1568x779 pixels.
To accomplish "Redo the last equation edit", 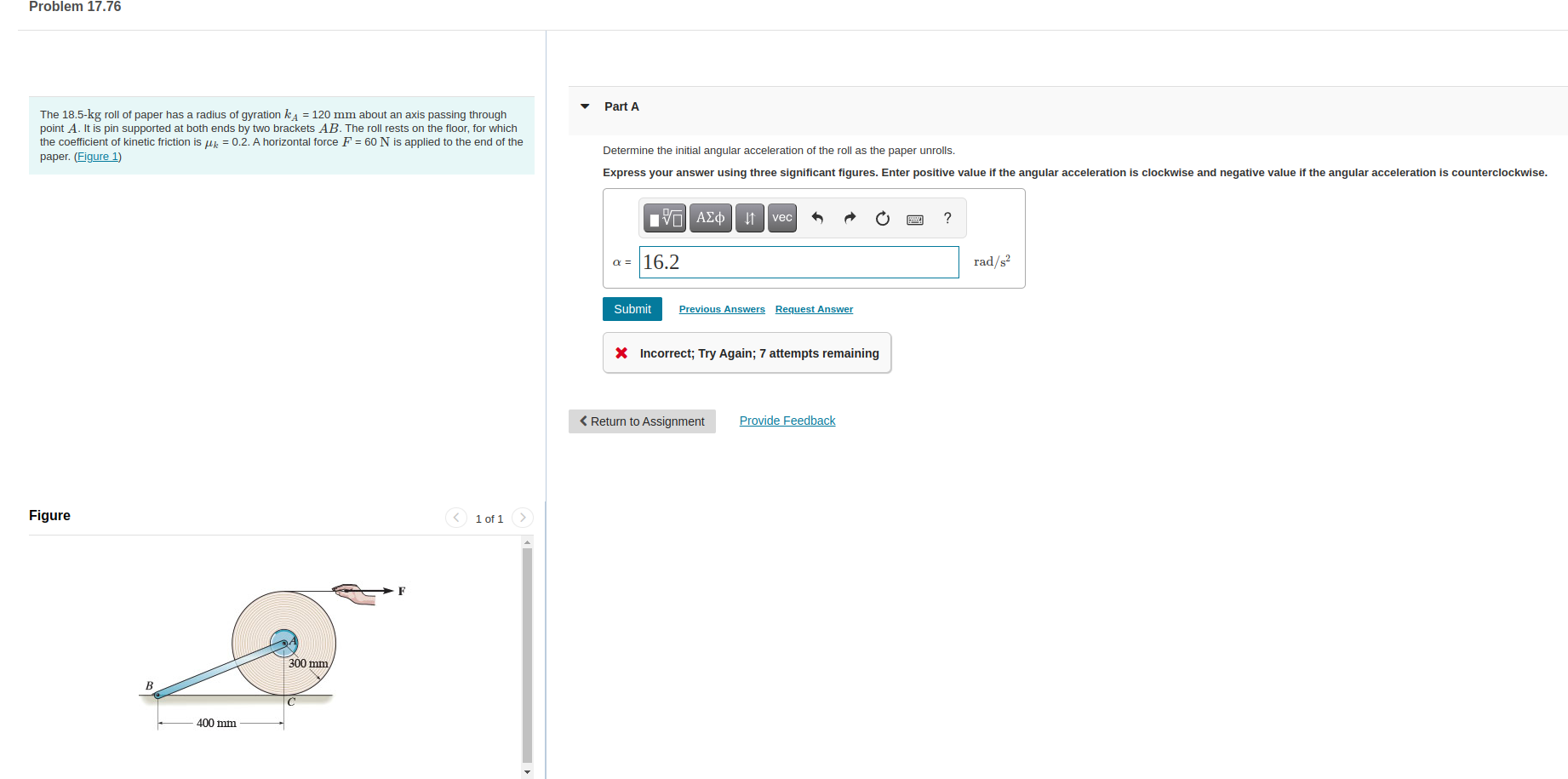I will [x=849, y=218].
